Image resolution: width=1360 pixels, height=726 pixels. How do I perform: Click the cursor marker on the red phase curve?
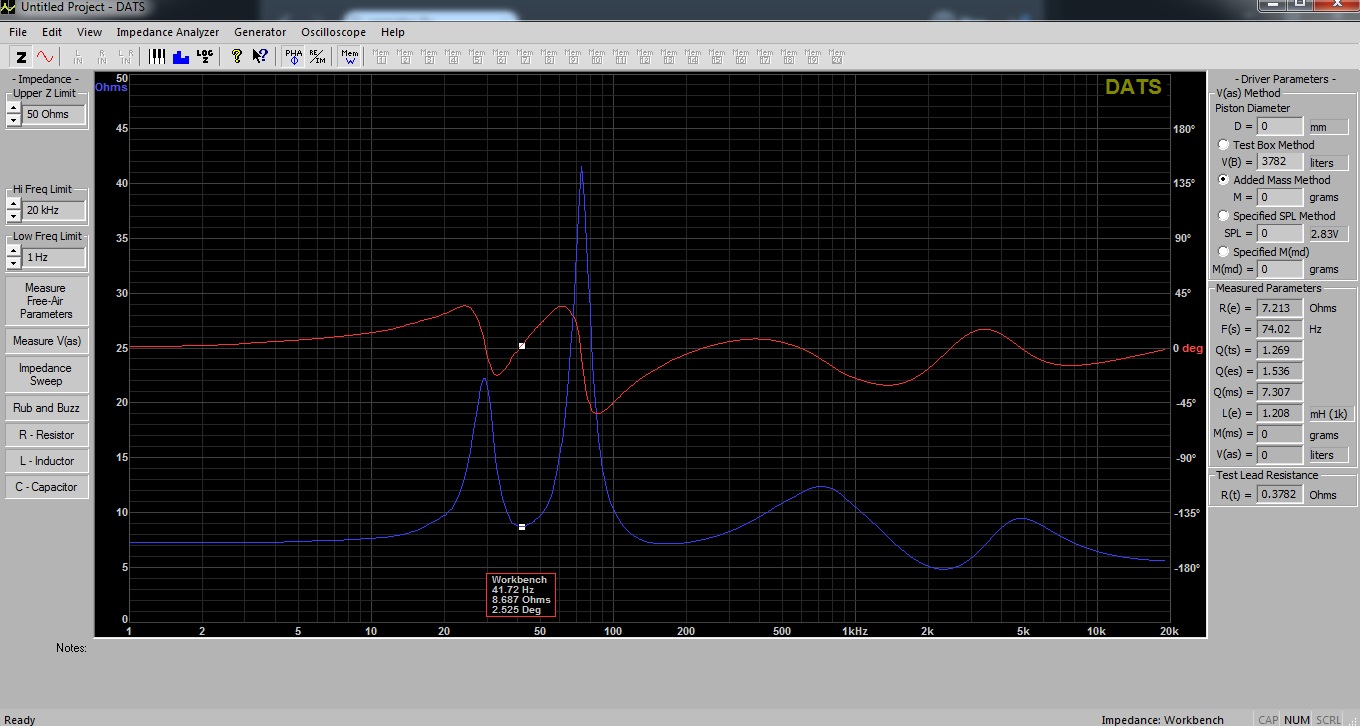[521, 346]
